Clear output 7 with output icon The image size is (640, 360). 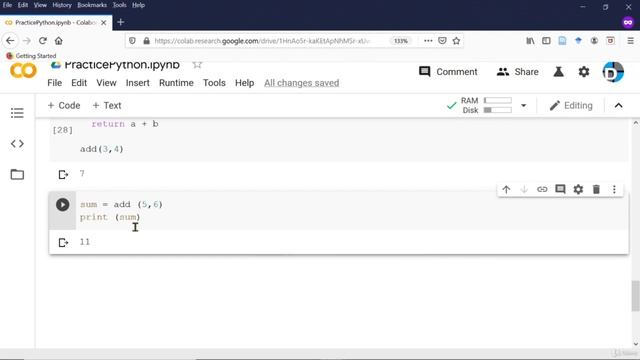click(x=63, y=175)
